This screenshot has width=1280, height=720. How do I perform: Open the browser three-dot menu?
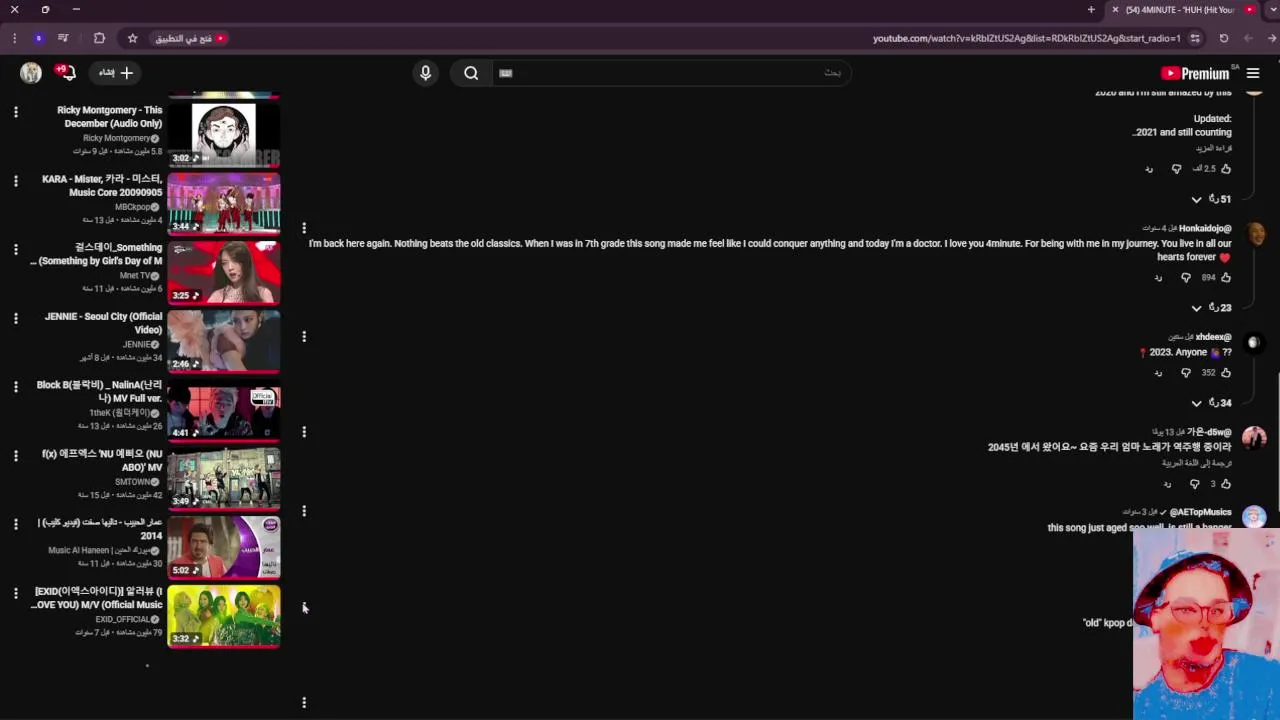(x=14, y=38)
